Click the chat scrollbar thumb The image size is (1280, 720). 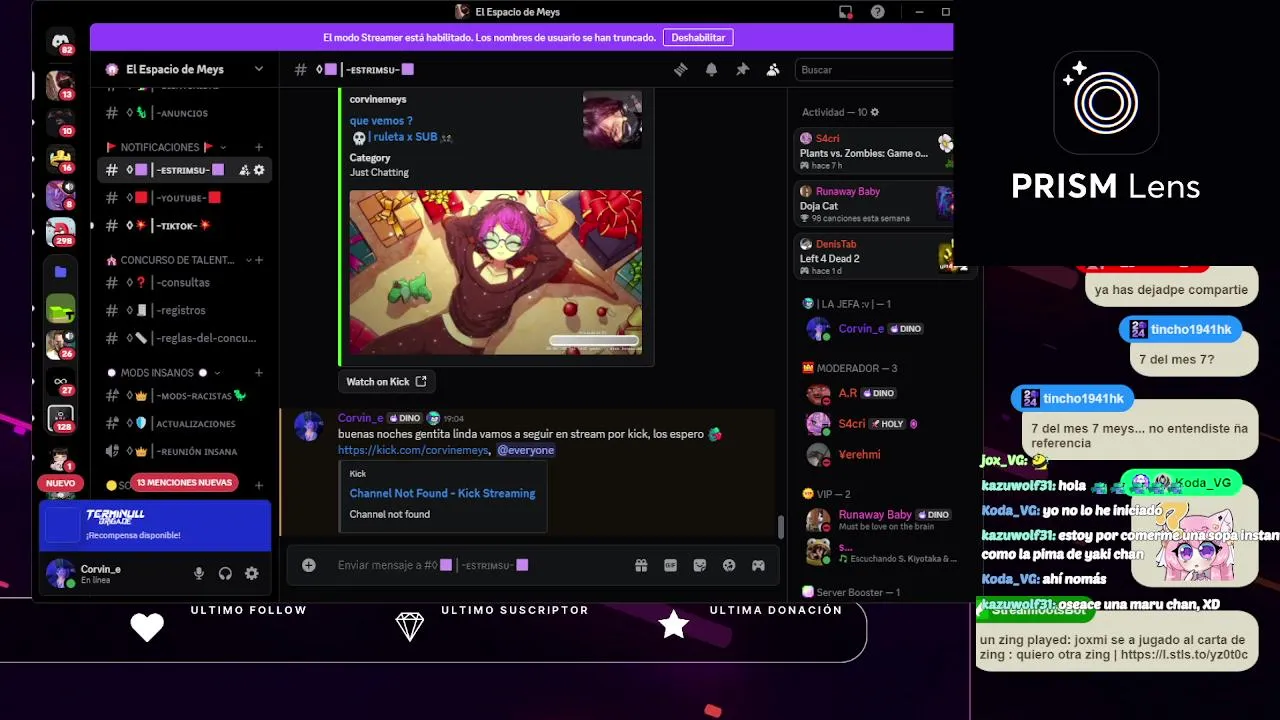click(781, 525)
